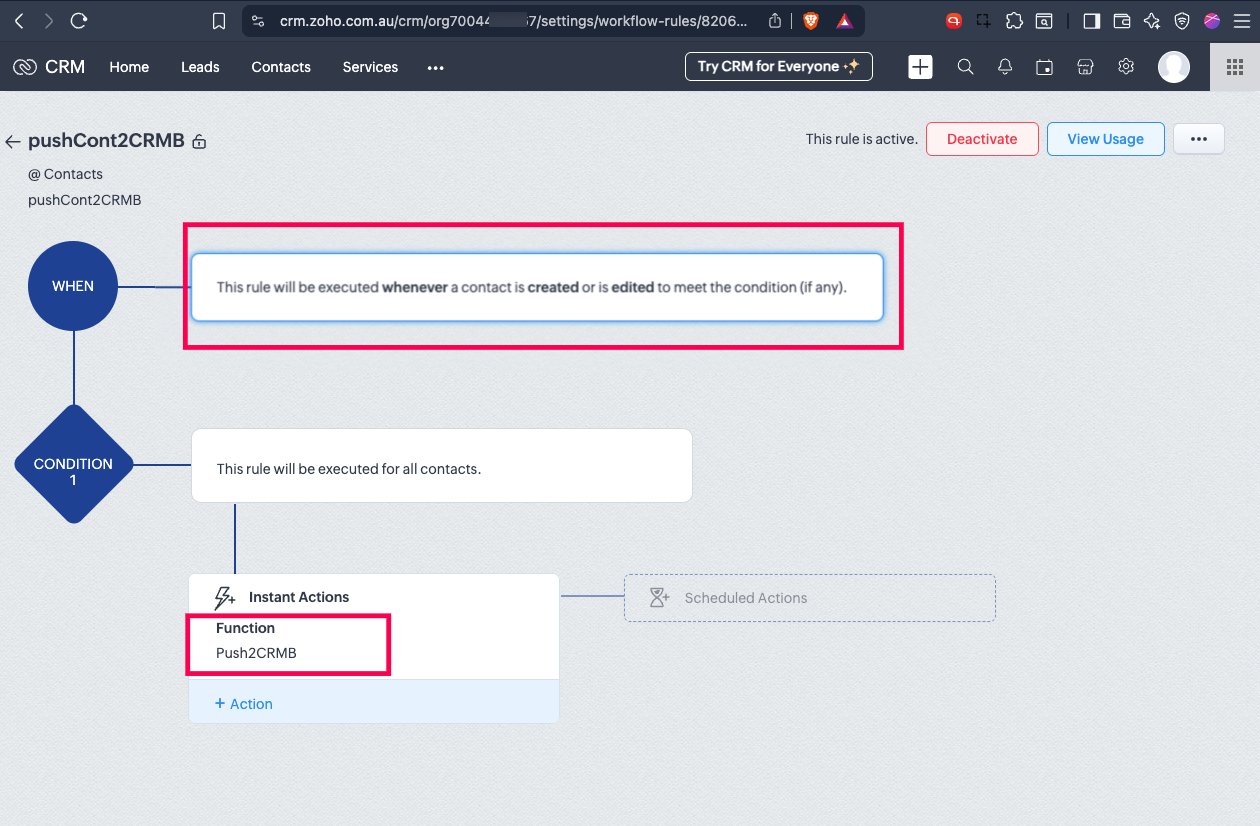Image resolution: width=1260 pixels, height=826 pixels.
Task: Open notifications bell
Action: coord(1005,67)
